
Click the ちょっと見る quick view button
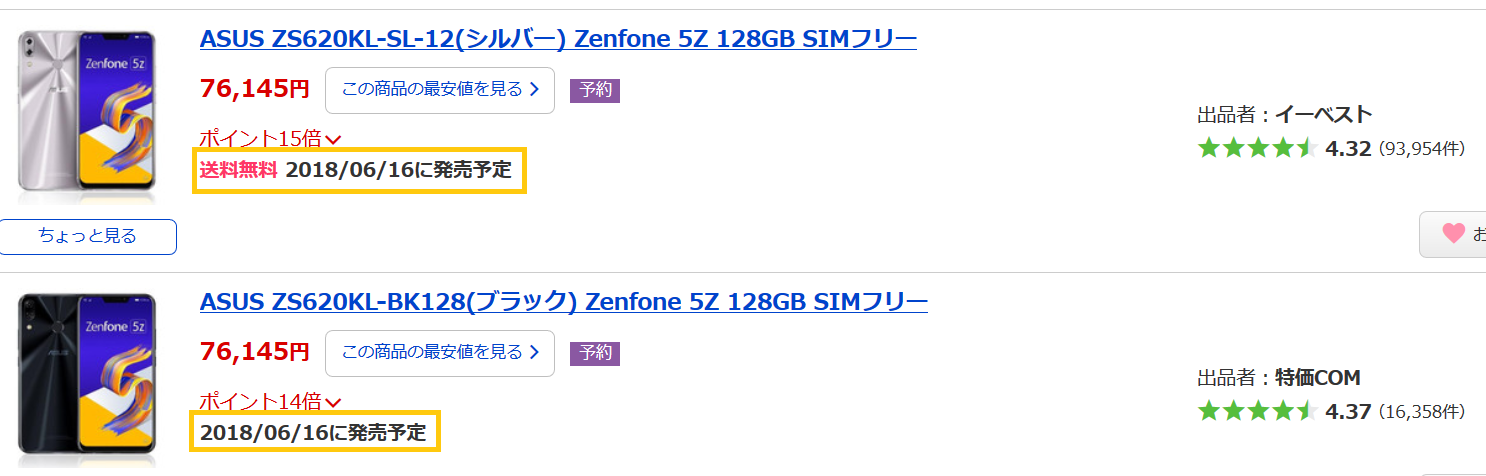pyautogui.click(x=88, y=237)
